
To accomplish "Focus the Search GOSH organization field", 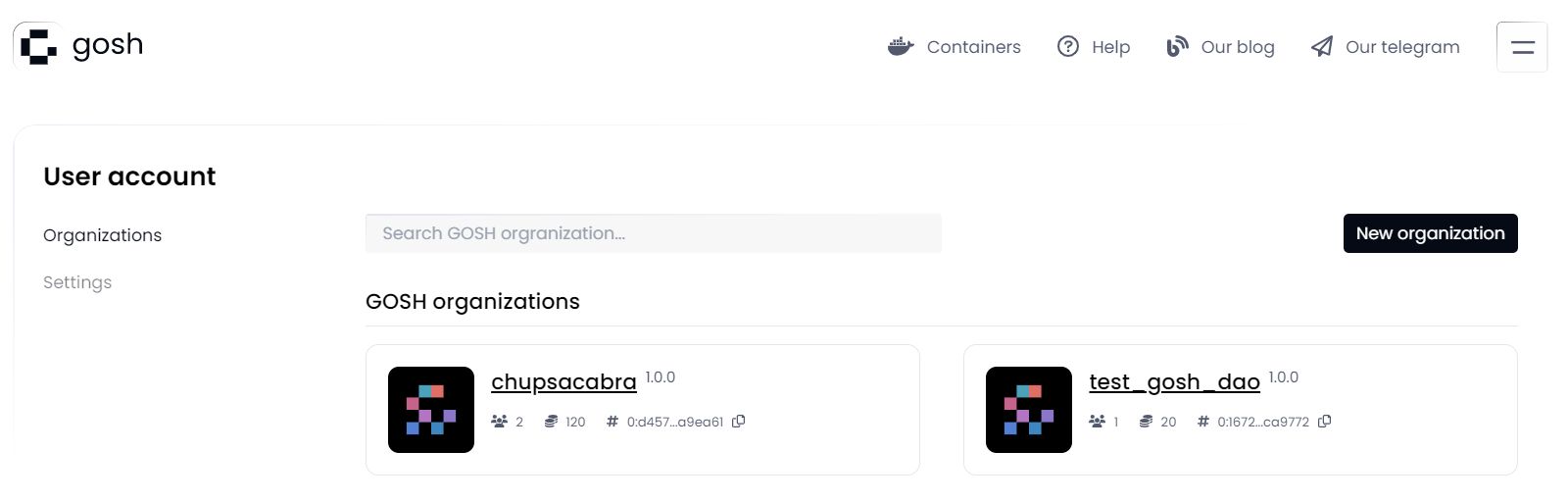I will click(x=653, y=233).
